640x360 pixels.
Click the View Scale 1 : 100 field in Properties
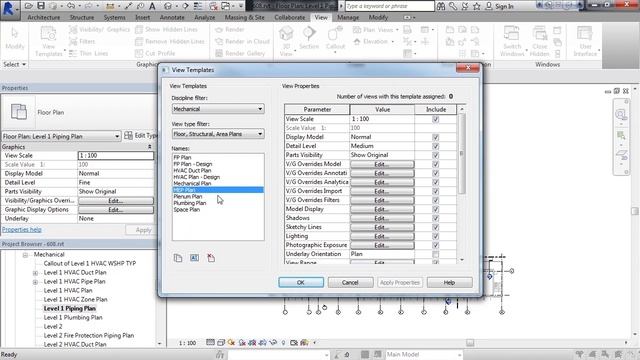pyautogui.click(x=116, y=156)
